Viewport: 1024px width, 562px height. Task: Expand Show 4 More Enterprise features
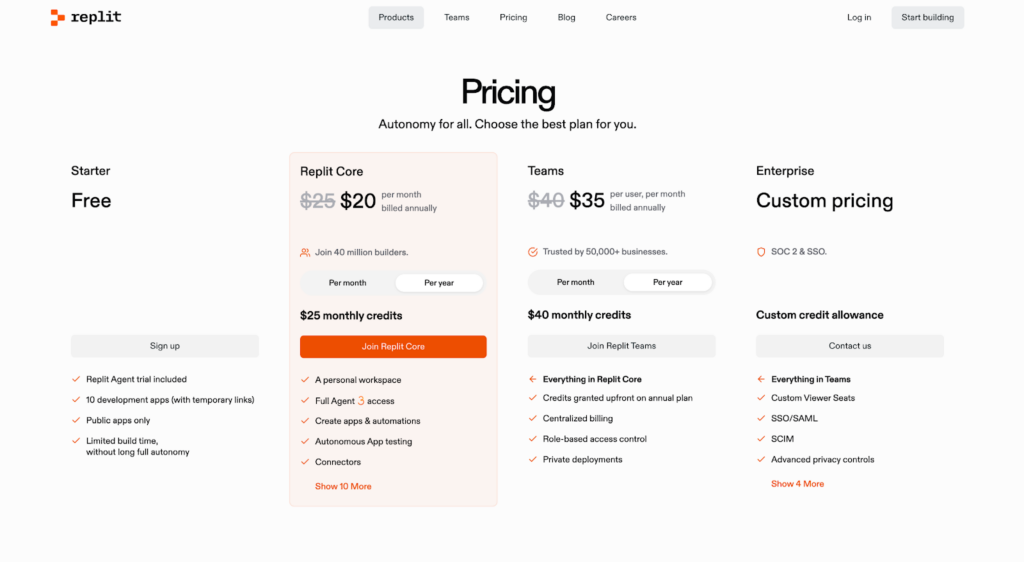tap(797, 484)
